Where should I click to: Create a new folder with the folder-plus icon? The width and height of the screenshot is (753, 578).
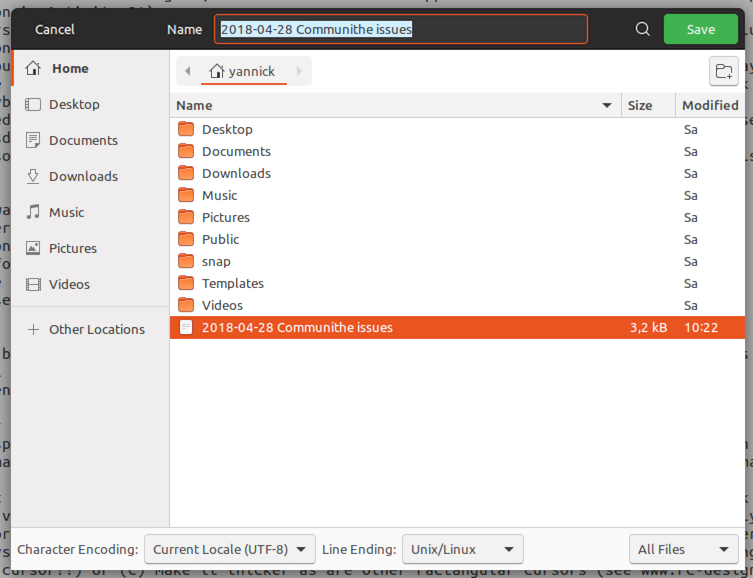[x=724, y=71]
